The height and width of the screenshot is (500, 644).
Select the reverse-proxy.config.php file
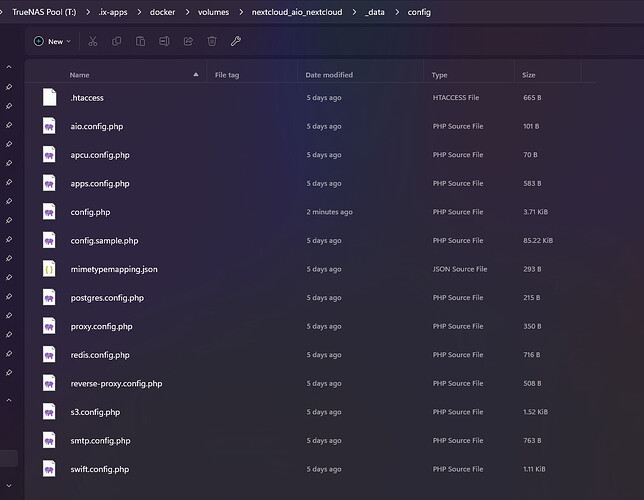116,383
